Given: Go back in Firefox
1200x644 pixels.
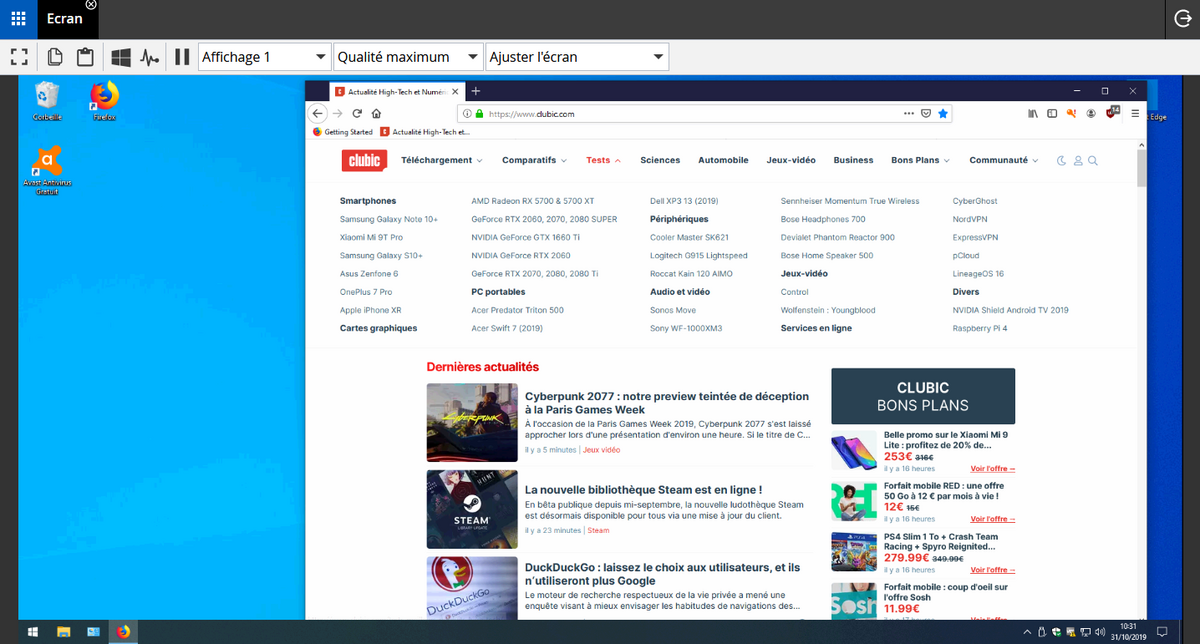Looking at the screenshot, I should click(x=318, y=114).
